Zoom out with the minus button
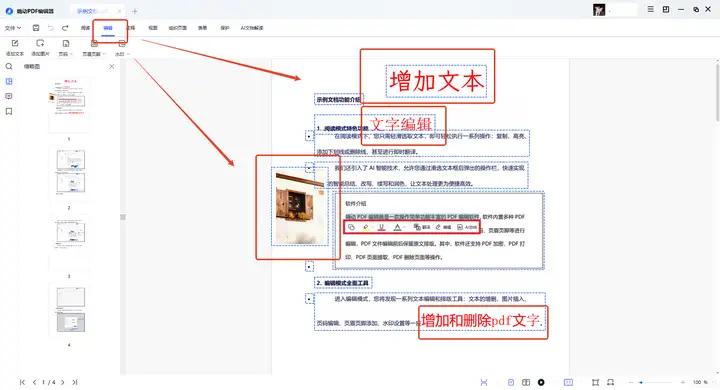720x390 pixels. (x=631, y=382)
